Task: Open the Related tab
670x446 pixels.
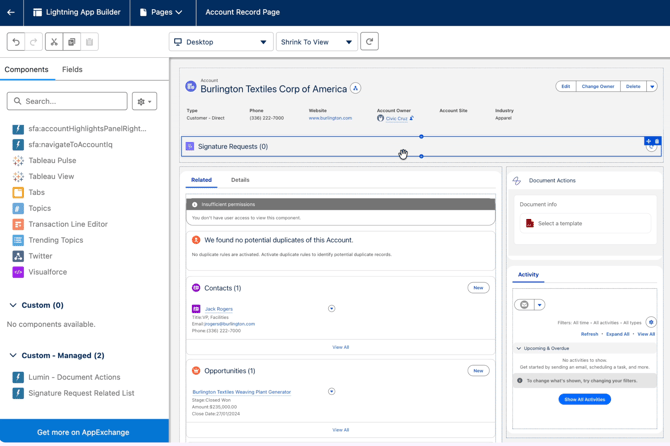Action: (x=201, y=180)
